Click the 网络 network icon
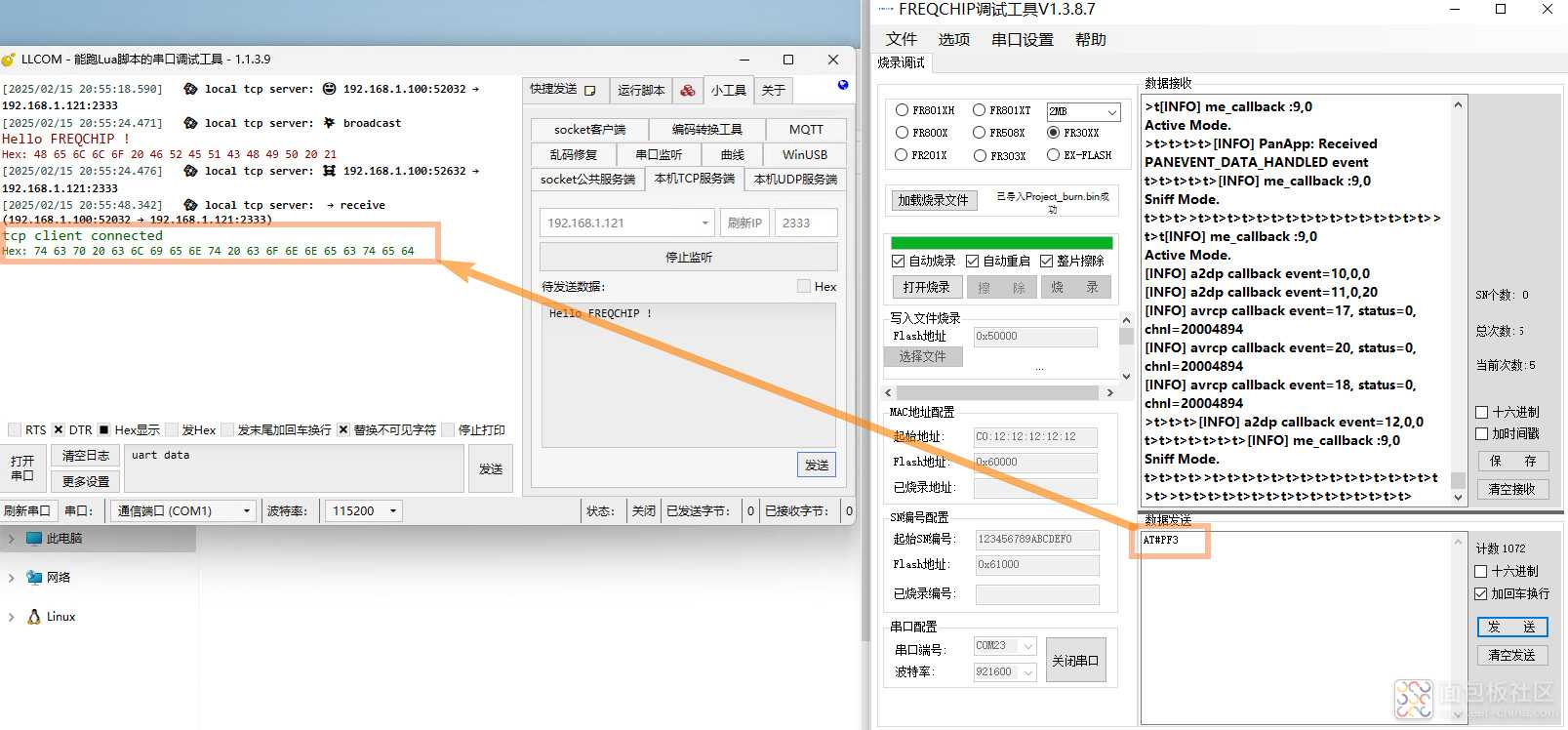Screen dimensions: 1568x730 tap(34, 577)
